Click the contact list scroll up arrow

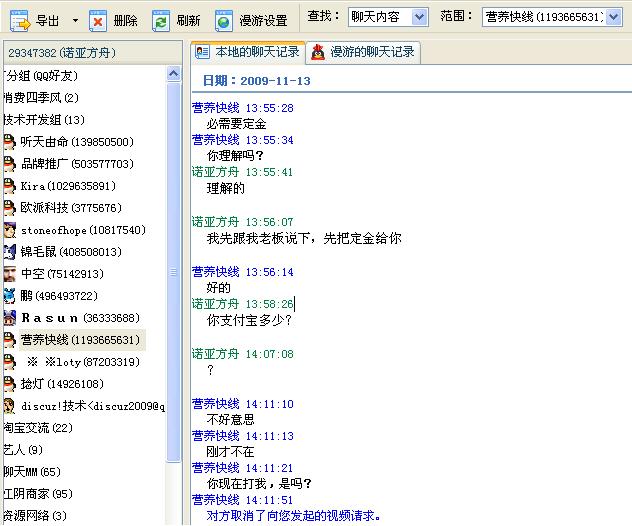click(174, 73)
